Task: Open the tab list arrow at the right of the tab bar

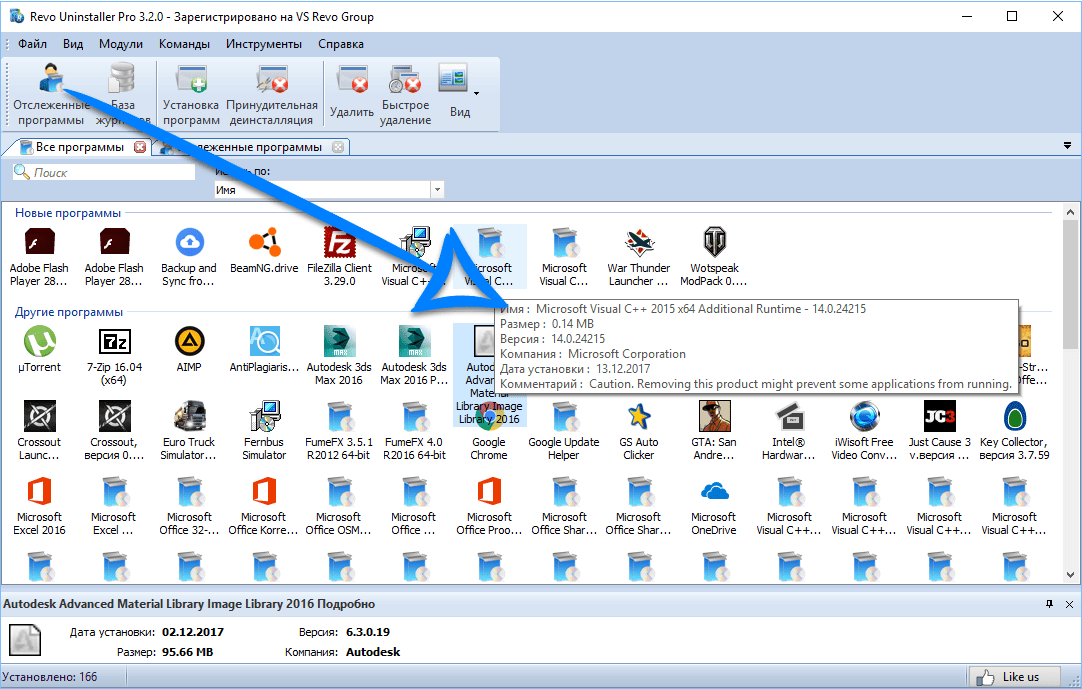Action: (1067, 146)
